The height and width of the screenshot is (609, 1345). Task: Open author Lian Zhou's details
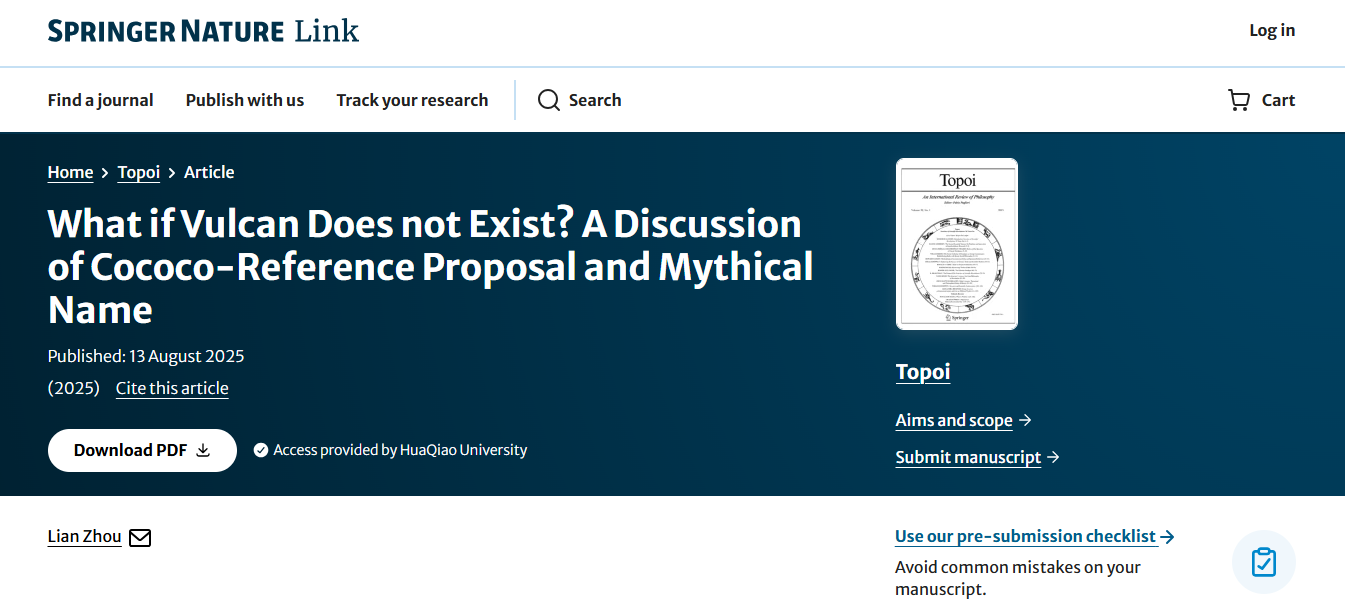[84, 537]
